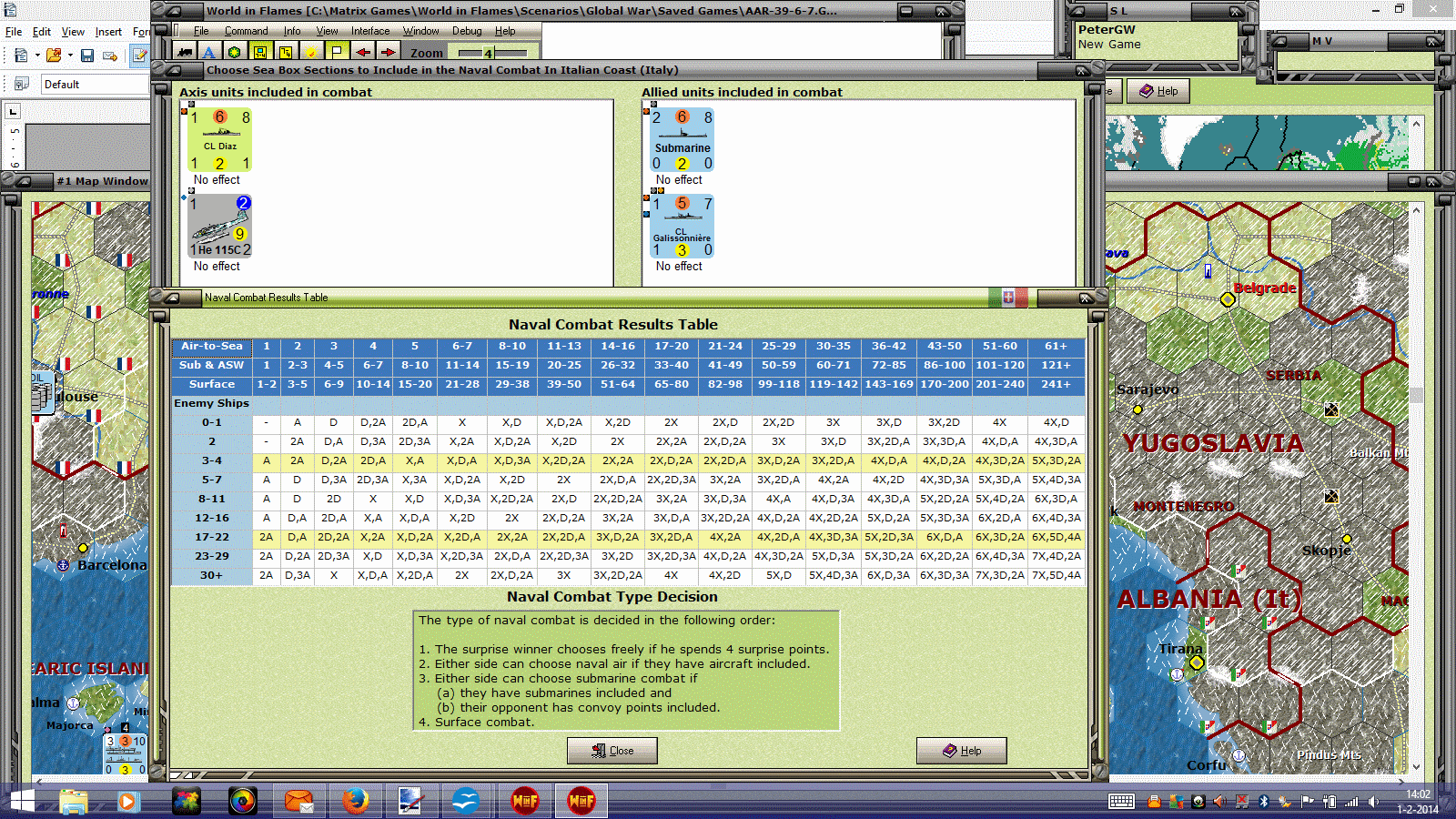Screen dimensions: 1456x819
Task: Adjust the Zoom slider in toolbar
Action: tap(492, 53)
